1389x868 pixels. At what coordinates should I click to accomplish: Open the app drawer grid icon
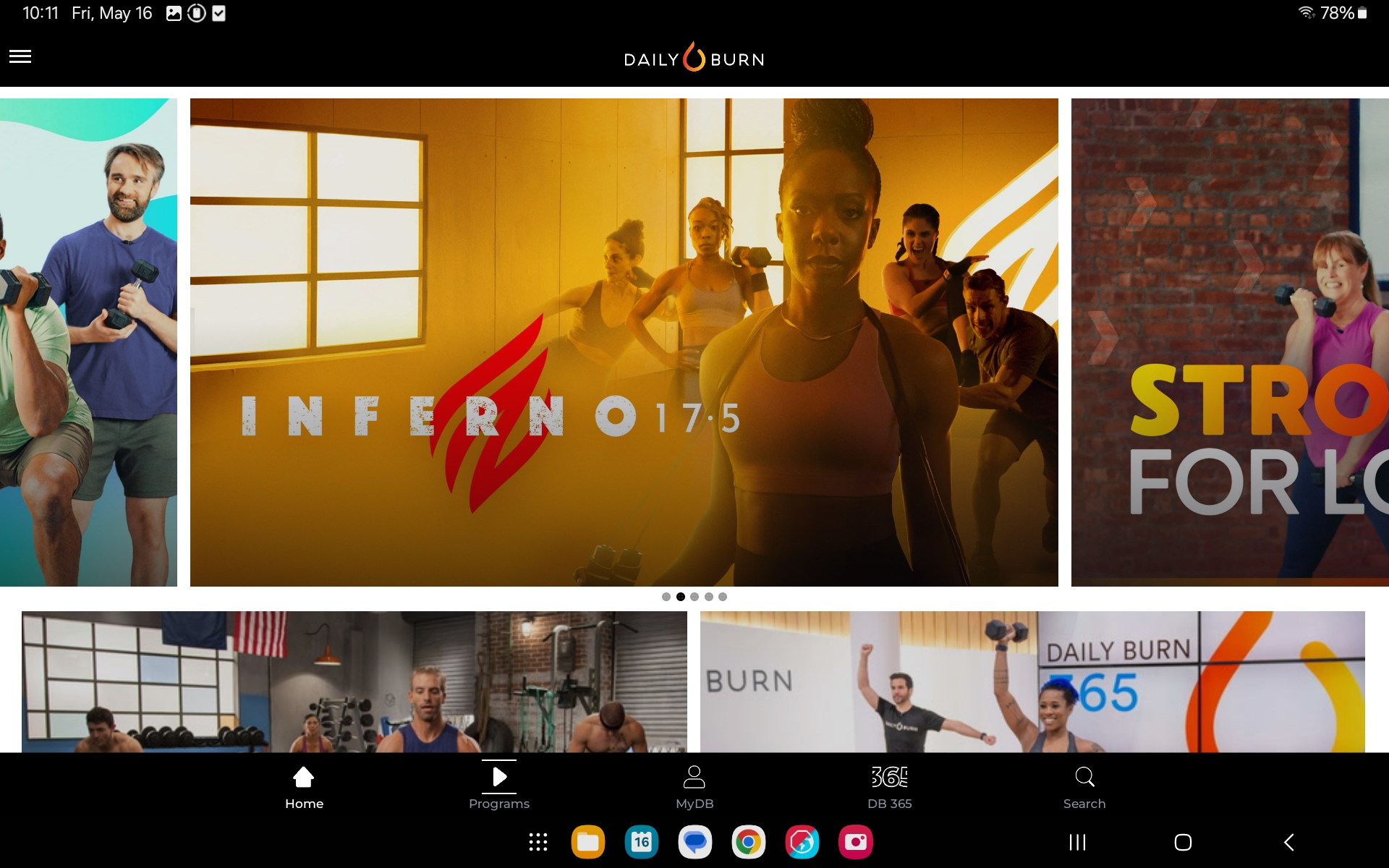(x=538, y=842)
